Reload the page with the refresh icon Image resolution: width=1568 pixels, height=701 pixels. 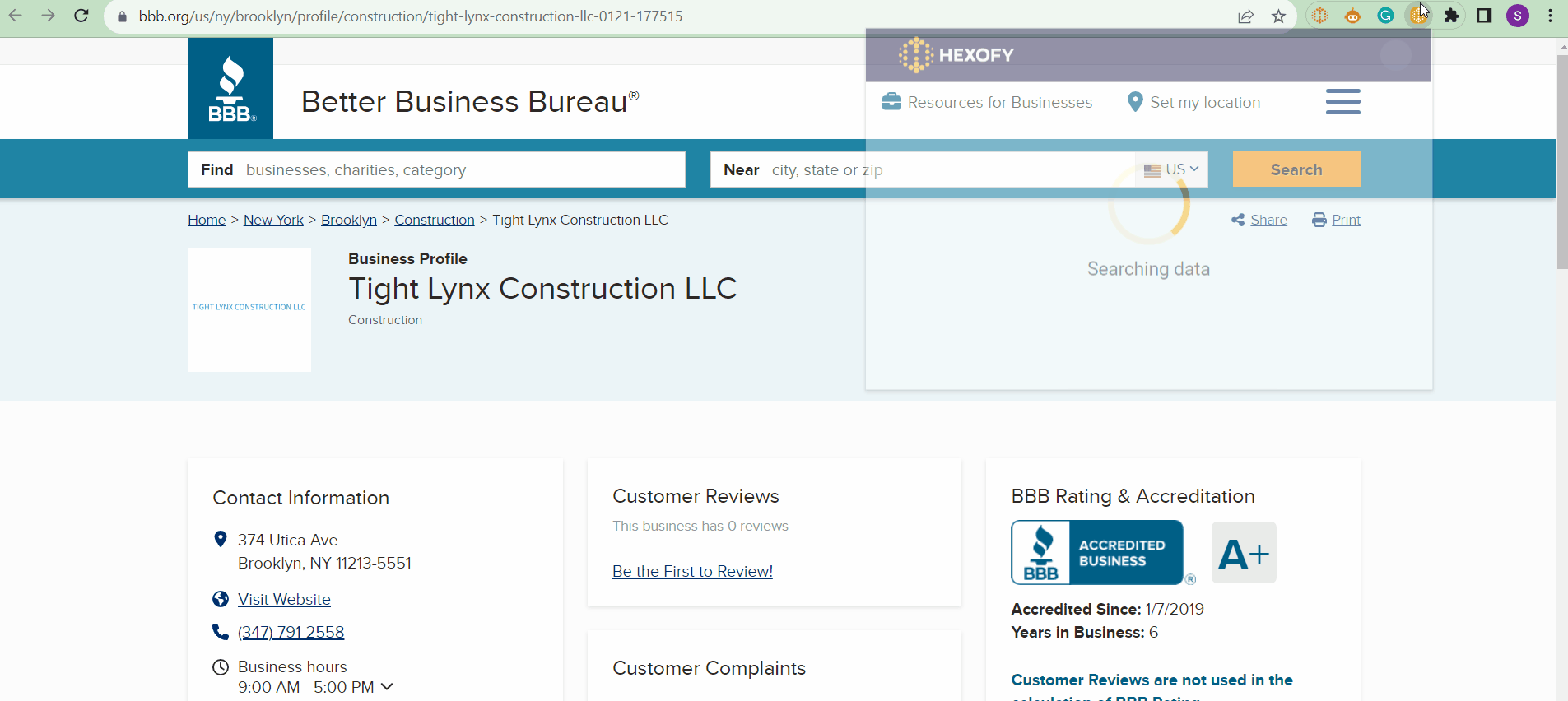coord(81,16)
